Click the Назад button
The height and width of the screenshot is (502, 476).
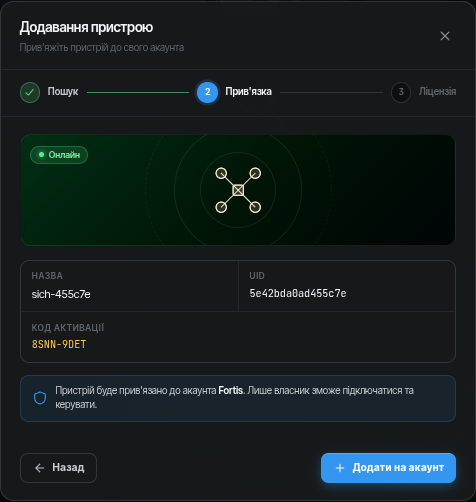(x=58, y=468)
